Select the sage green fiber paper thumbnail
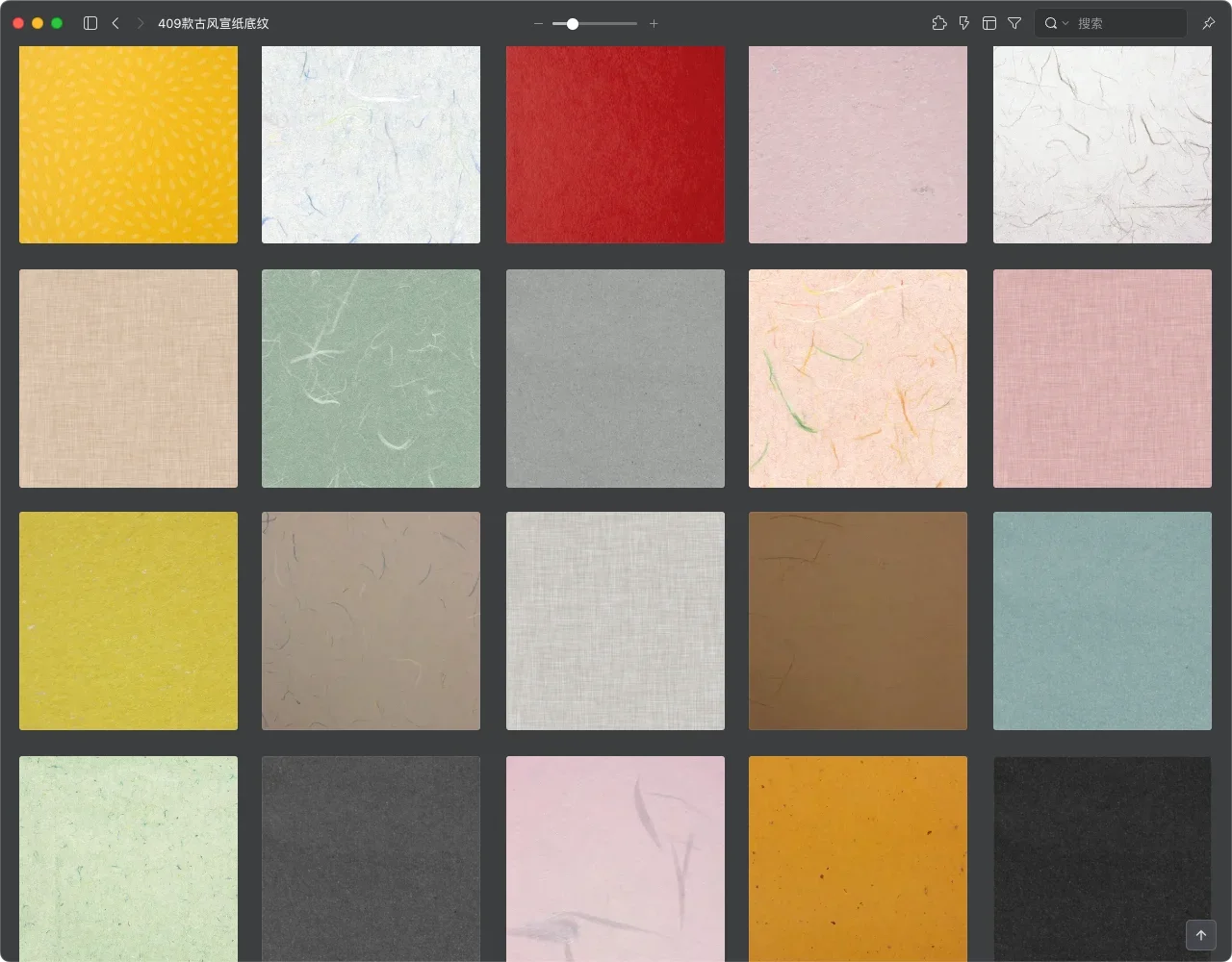The width and height of the screenshot is (1232, 962). point(371,378)
